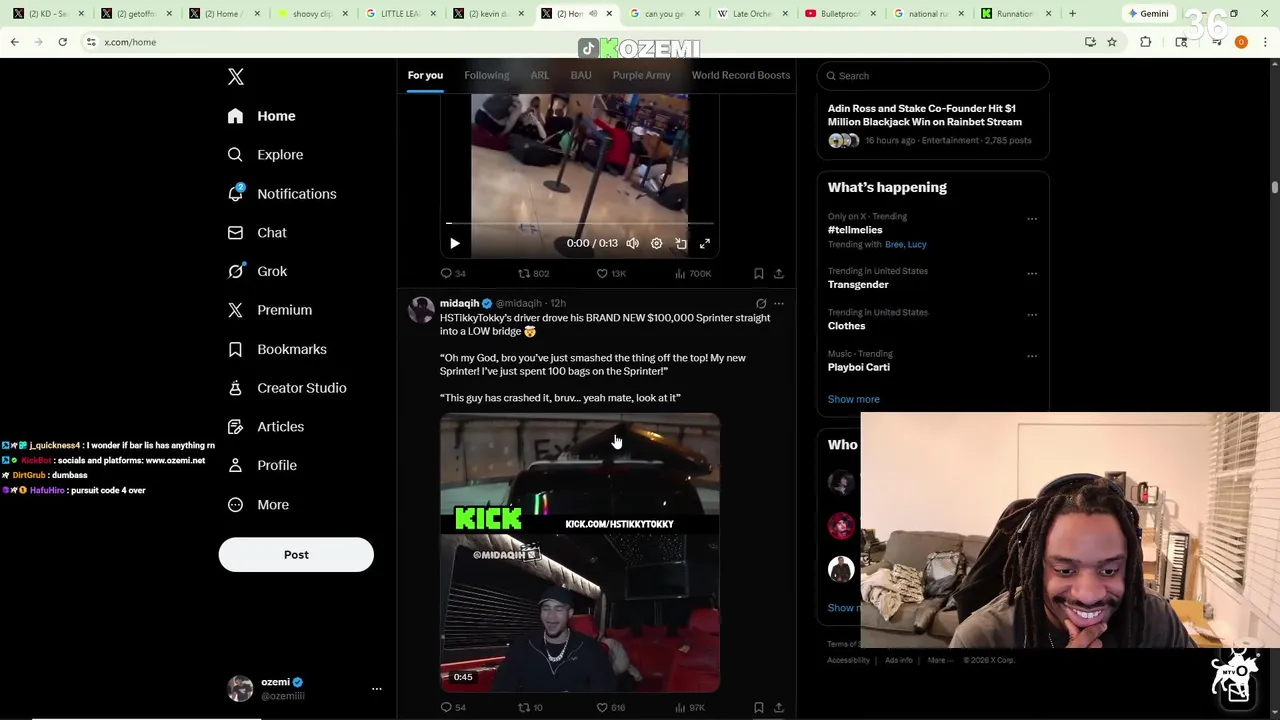
Task: Expand video to fullscreen
Action: (705, 243)
